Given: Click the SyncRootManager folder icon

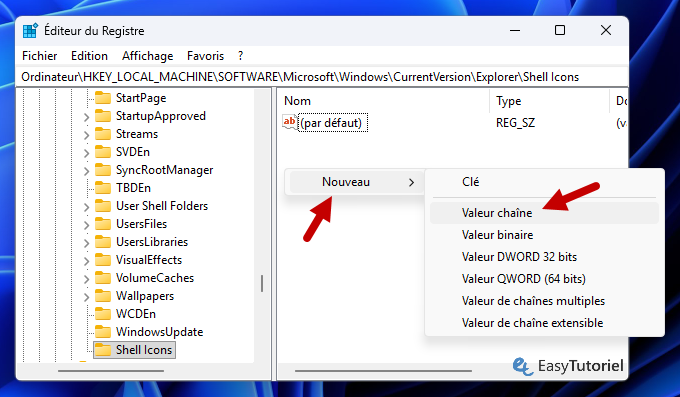Looking at the screenshot, I should [x=103, y=170].
